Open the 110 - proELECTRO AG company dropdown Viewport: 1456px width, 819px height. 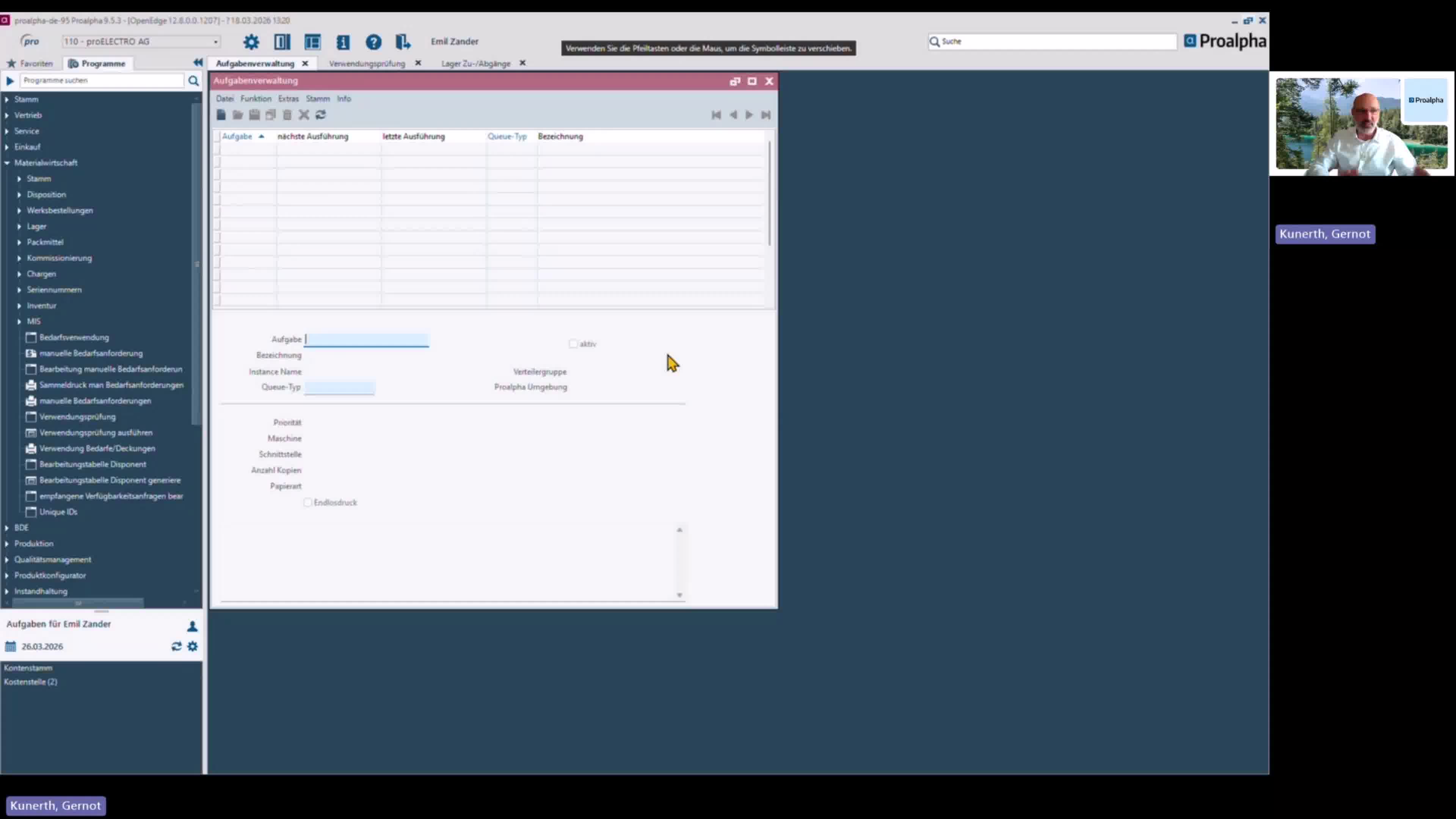tap(141, 41)
